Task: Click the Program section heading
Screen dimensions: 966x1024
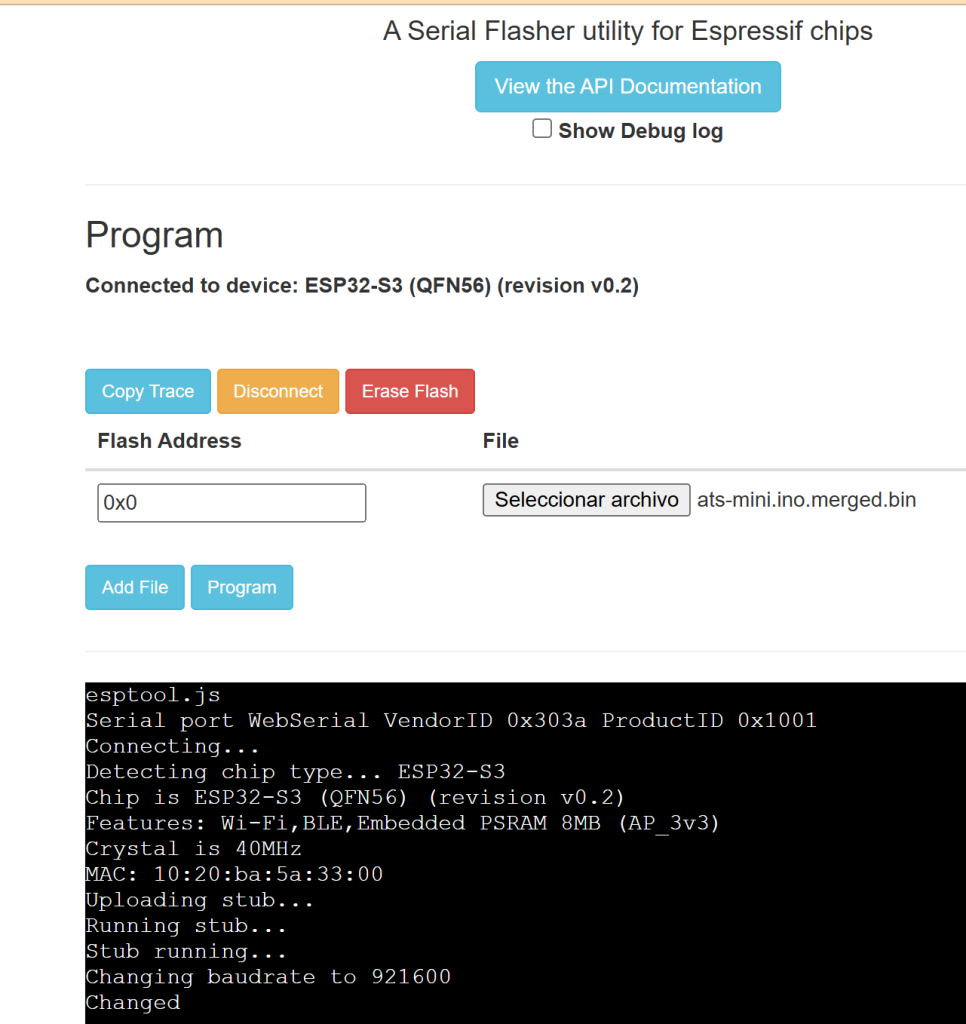Action: pyautogui.click(x=154, y=235)
